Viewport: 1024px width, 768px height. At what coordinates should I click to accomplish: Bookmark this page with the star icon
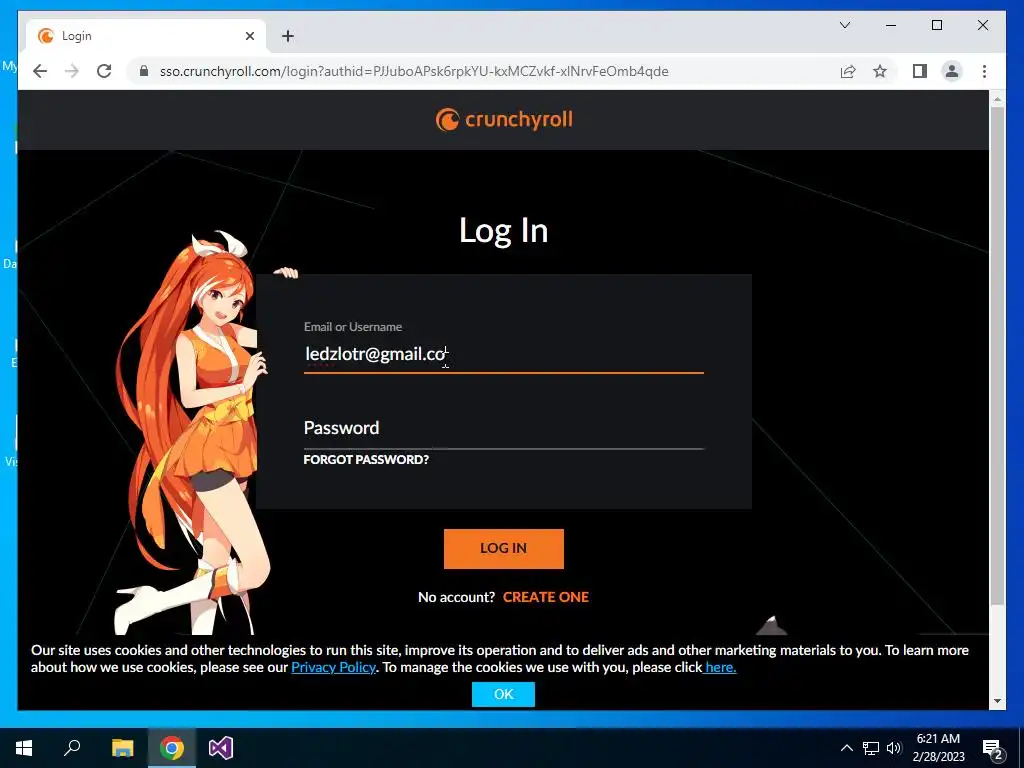[x=880, y=71]
